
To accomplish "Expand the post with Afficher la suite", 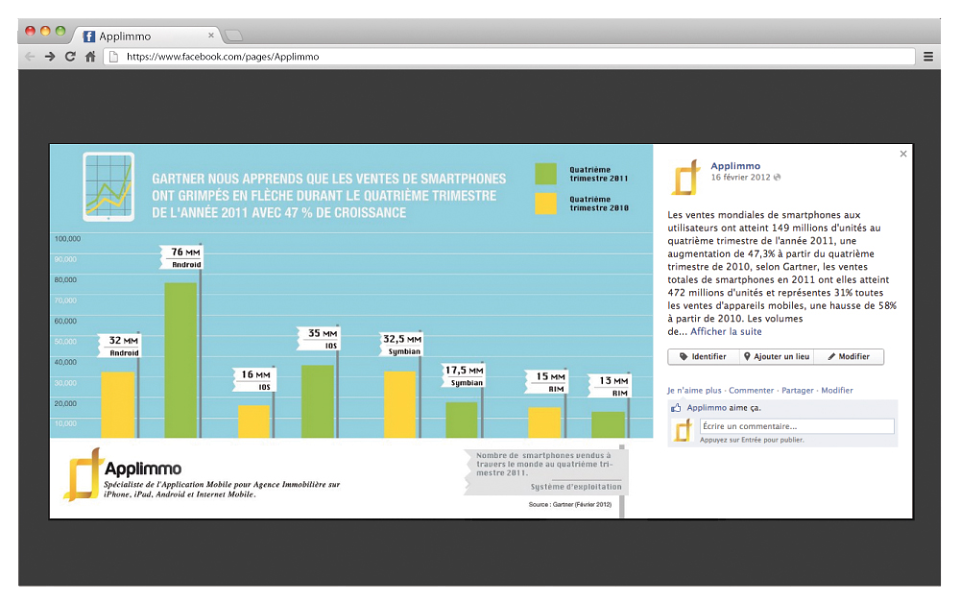I will [x=726, y=331].
